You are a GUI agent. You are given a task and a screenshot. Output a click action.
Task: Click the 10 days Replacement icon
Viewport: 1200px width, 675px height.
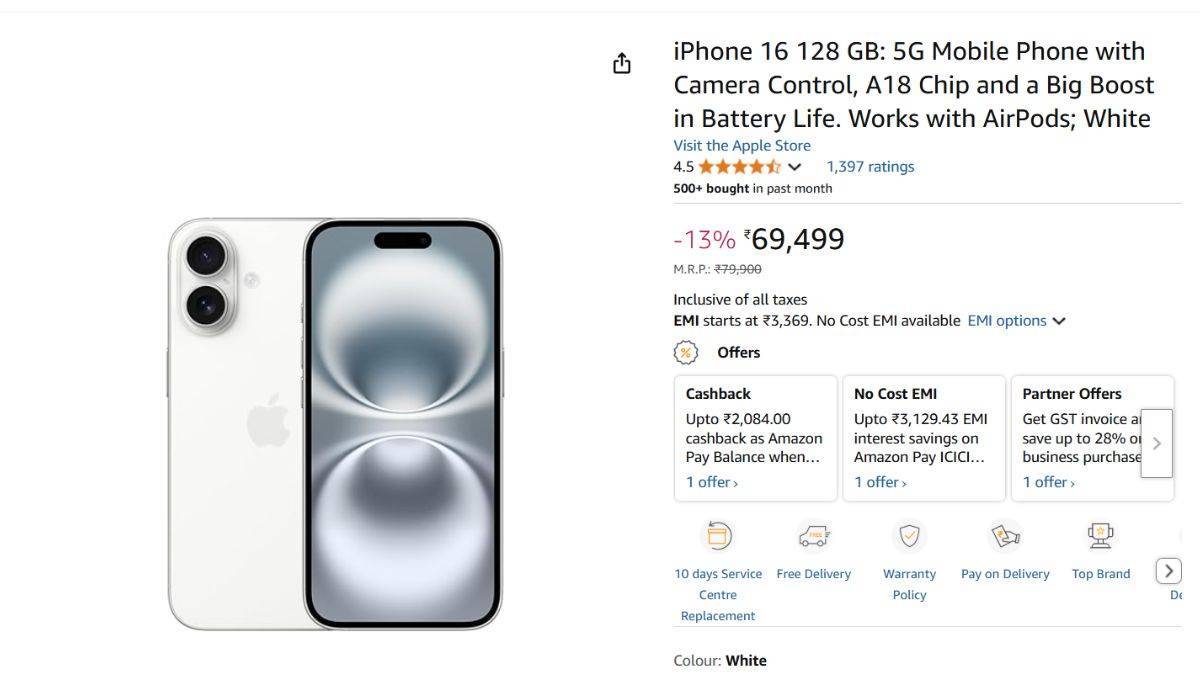(x=717, y=537)
